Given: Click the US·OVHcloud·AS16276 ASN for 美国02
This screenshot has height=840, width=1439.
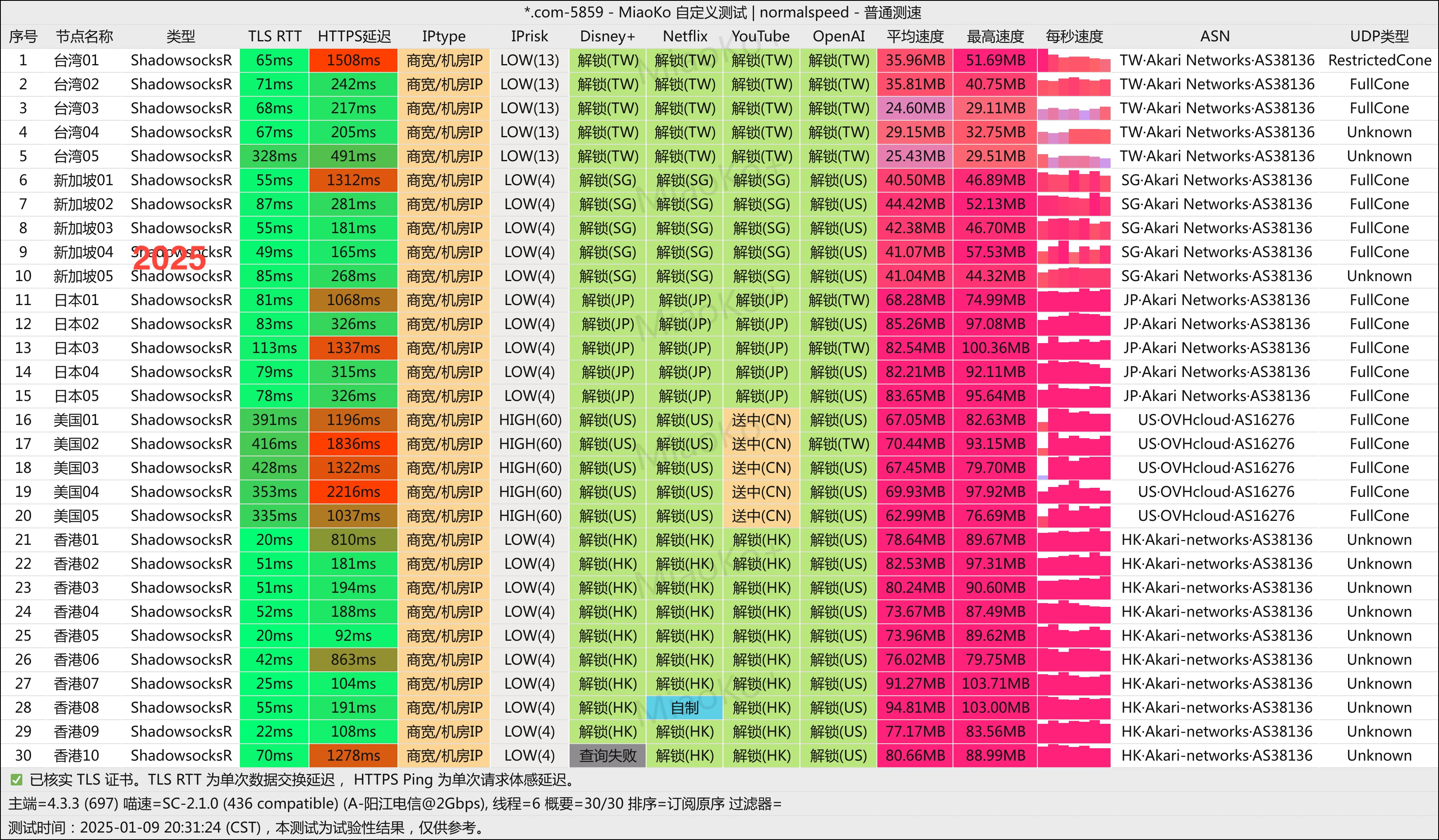Looking at the screenshot, I should click(1216, 444).
